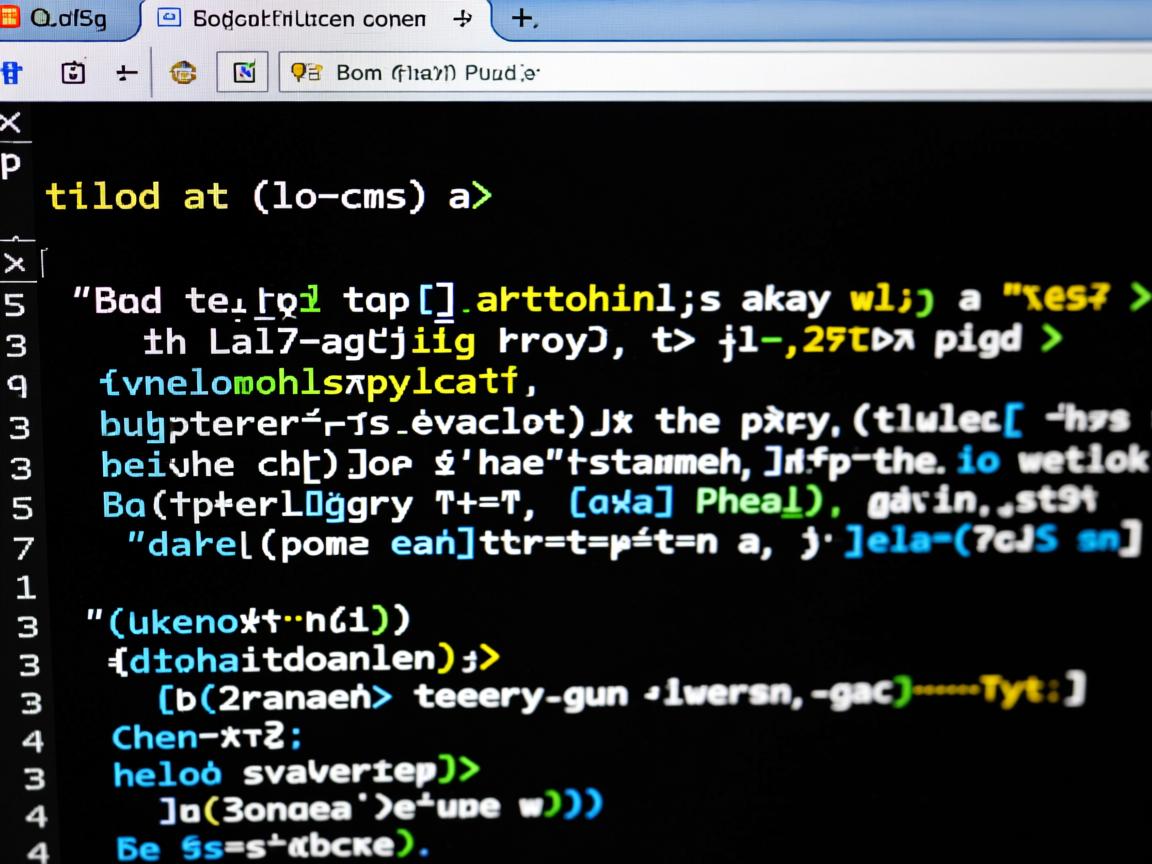The image size is (1152, 864).
Task: Click the arrow icon at the active tab's right
Action: click(x=462, y=19)
